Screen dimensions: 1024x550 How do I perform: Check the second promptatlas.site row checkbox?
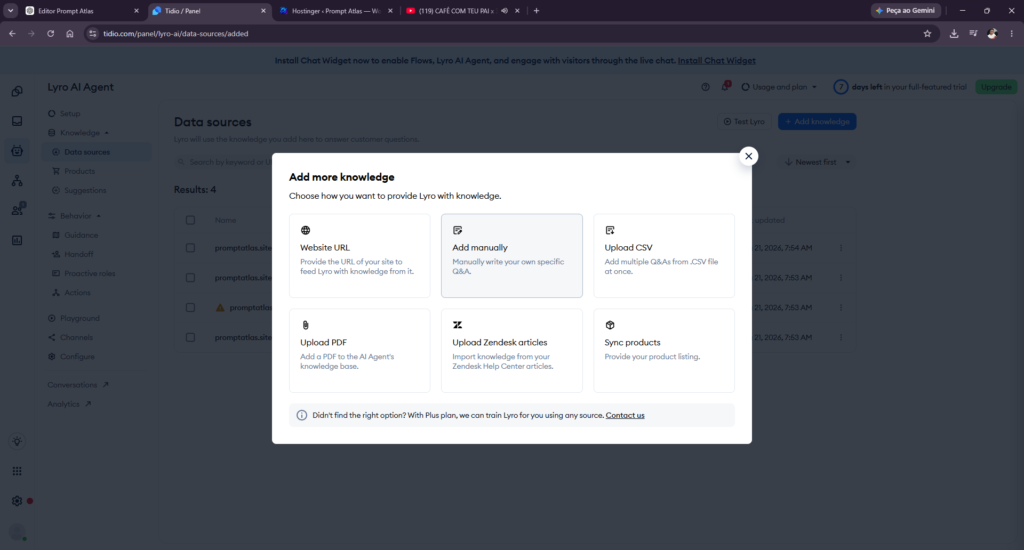click(190, 278)
